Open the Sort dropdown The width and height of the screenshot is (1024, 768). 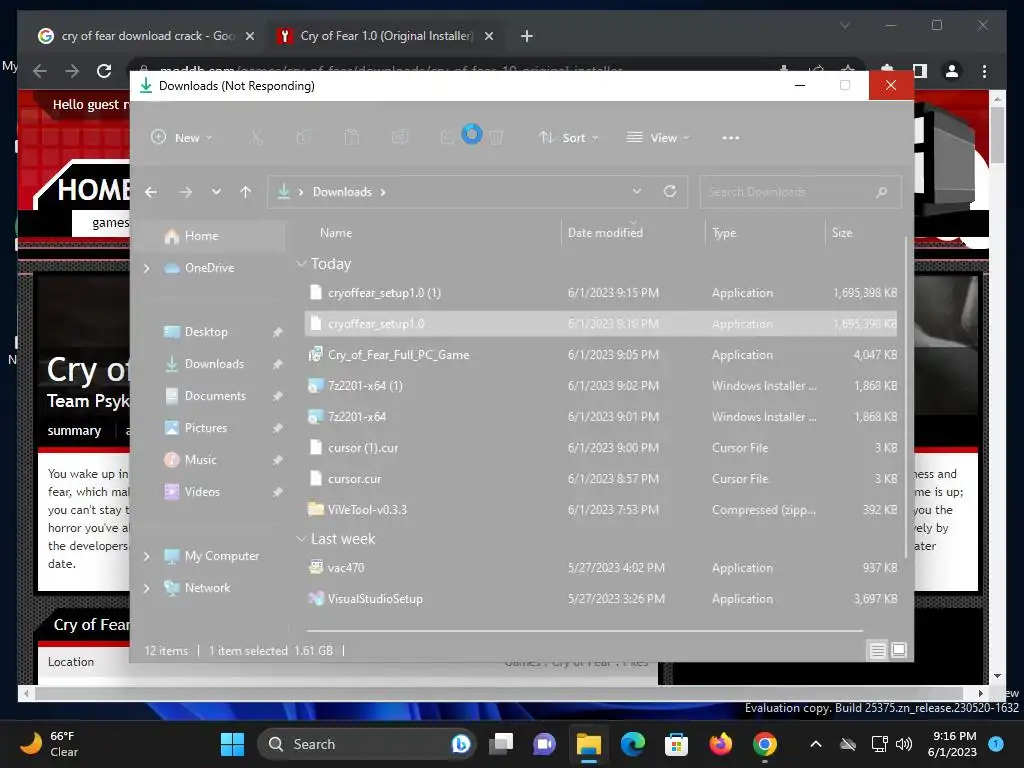[x=568, y=138]
